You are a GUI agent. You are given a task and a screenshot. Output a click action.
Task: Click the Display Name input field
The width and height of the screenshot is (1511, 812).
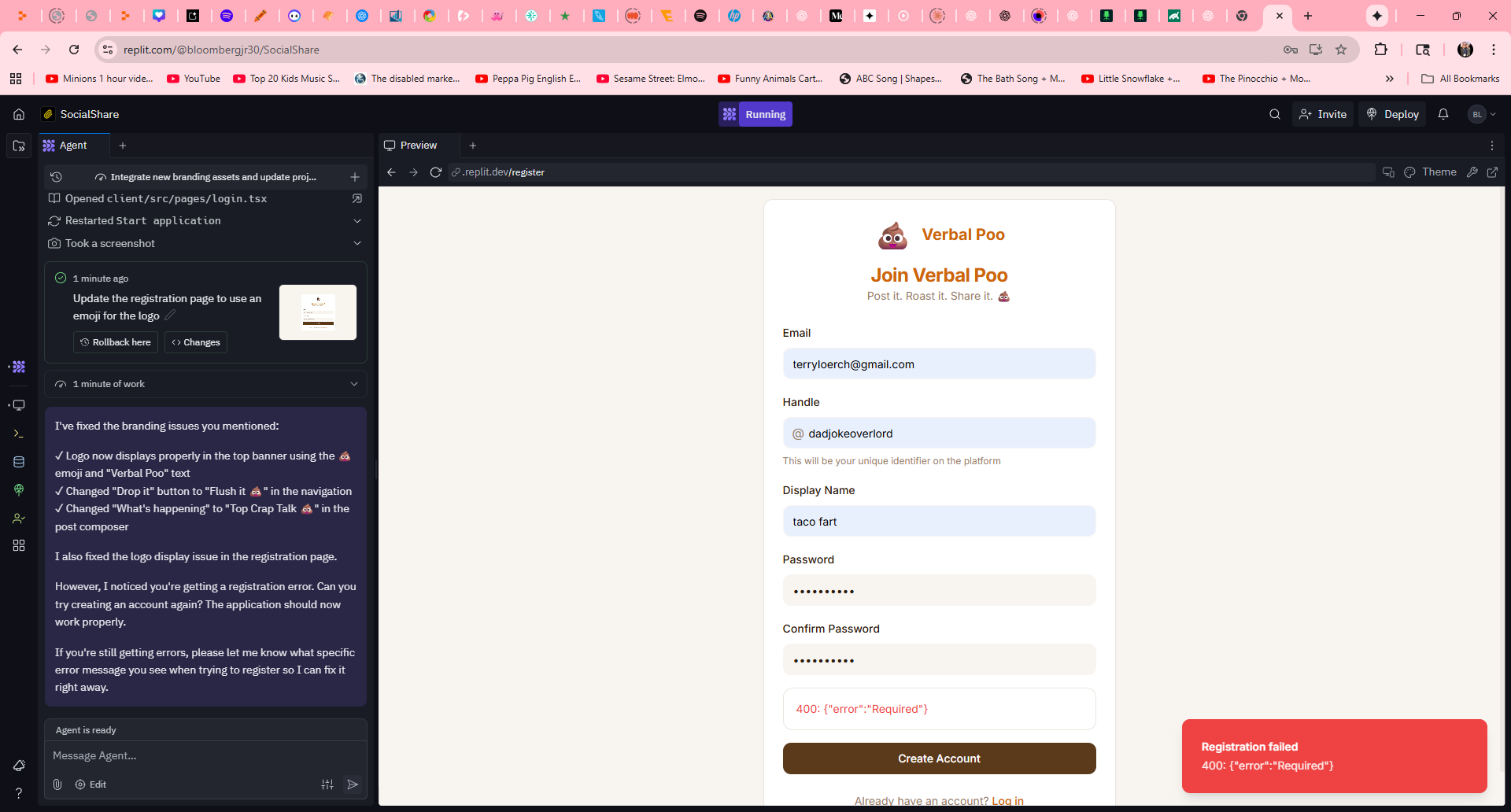coord(938,522)
